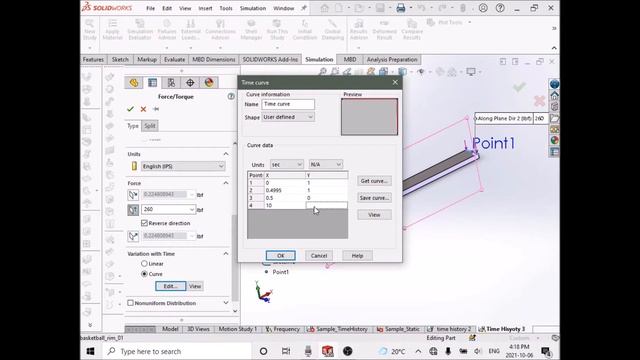Open the Tools menu

[226, 8]
